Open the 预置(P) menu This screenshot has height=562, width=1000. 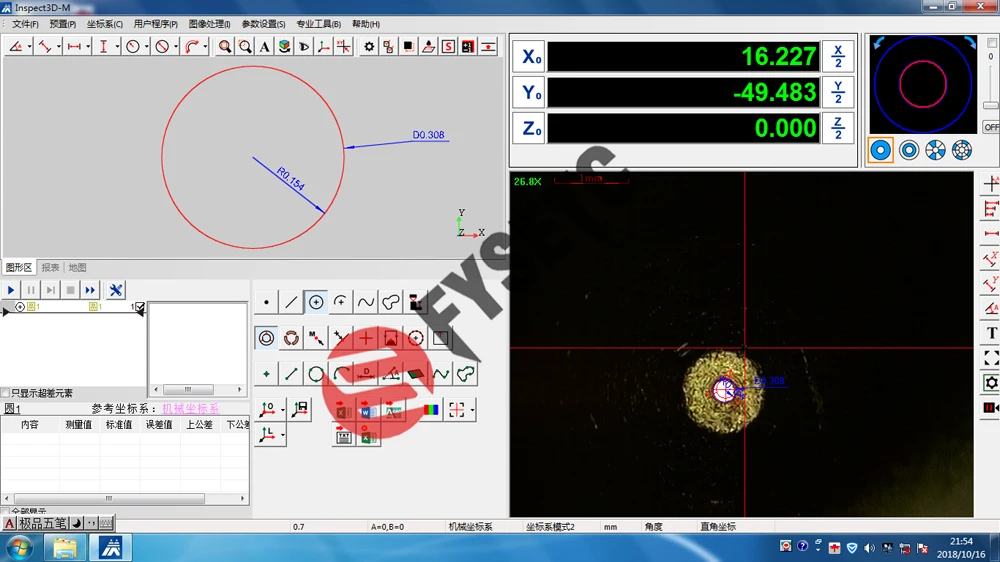pyautogui.click(x=62, y=24)
